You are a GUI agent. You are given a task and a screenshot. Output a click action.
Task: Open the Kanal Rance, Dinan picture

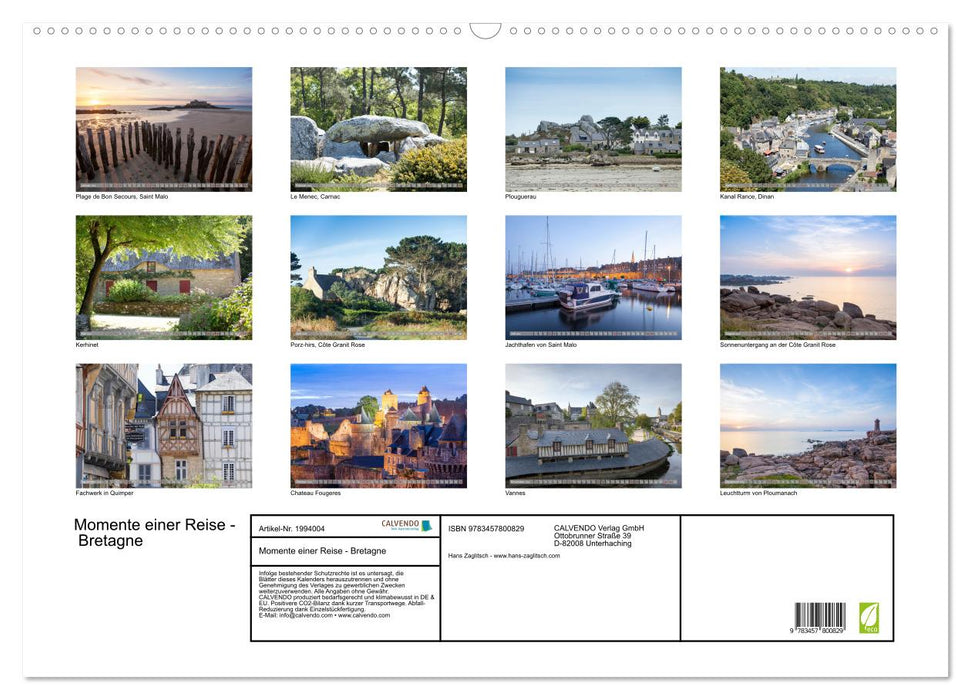(x=807, y=128)
